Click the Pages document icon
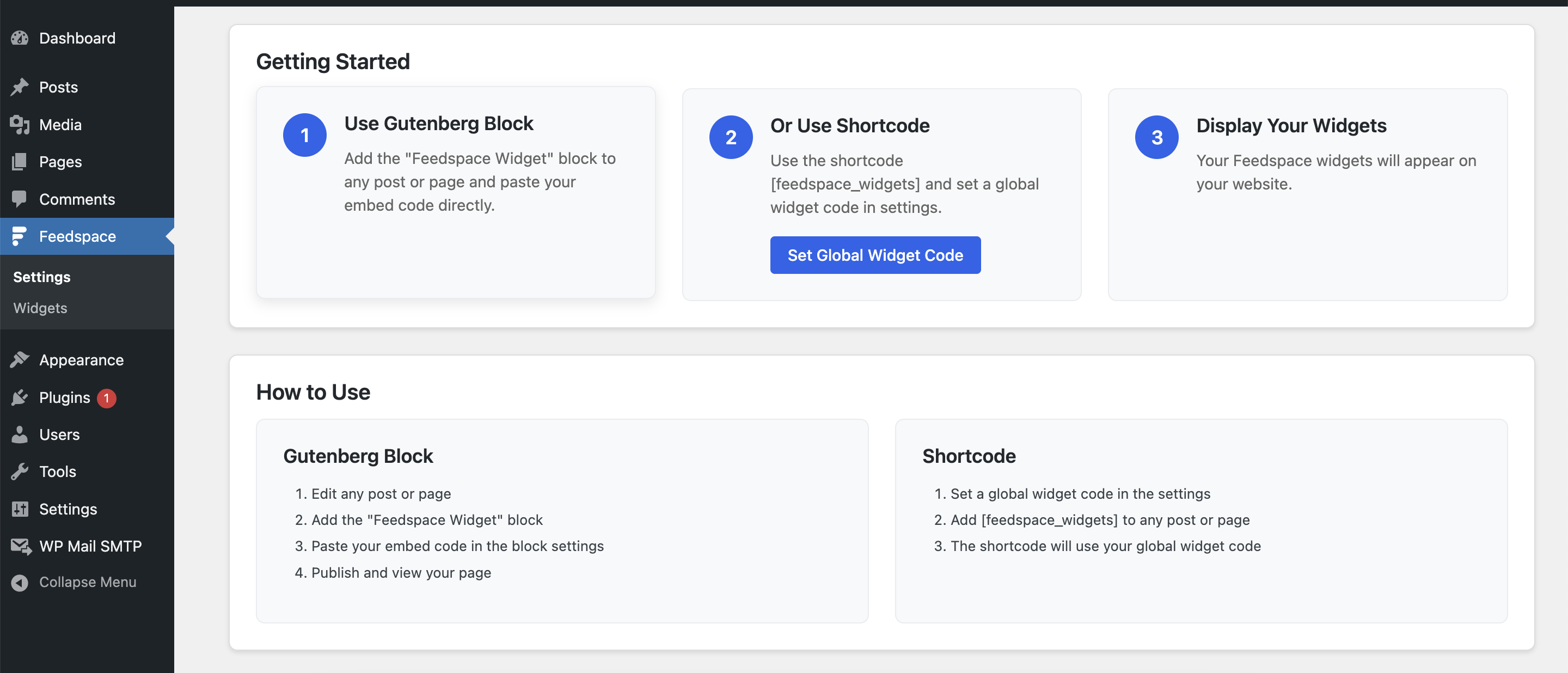 20,162
